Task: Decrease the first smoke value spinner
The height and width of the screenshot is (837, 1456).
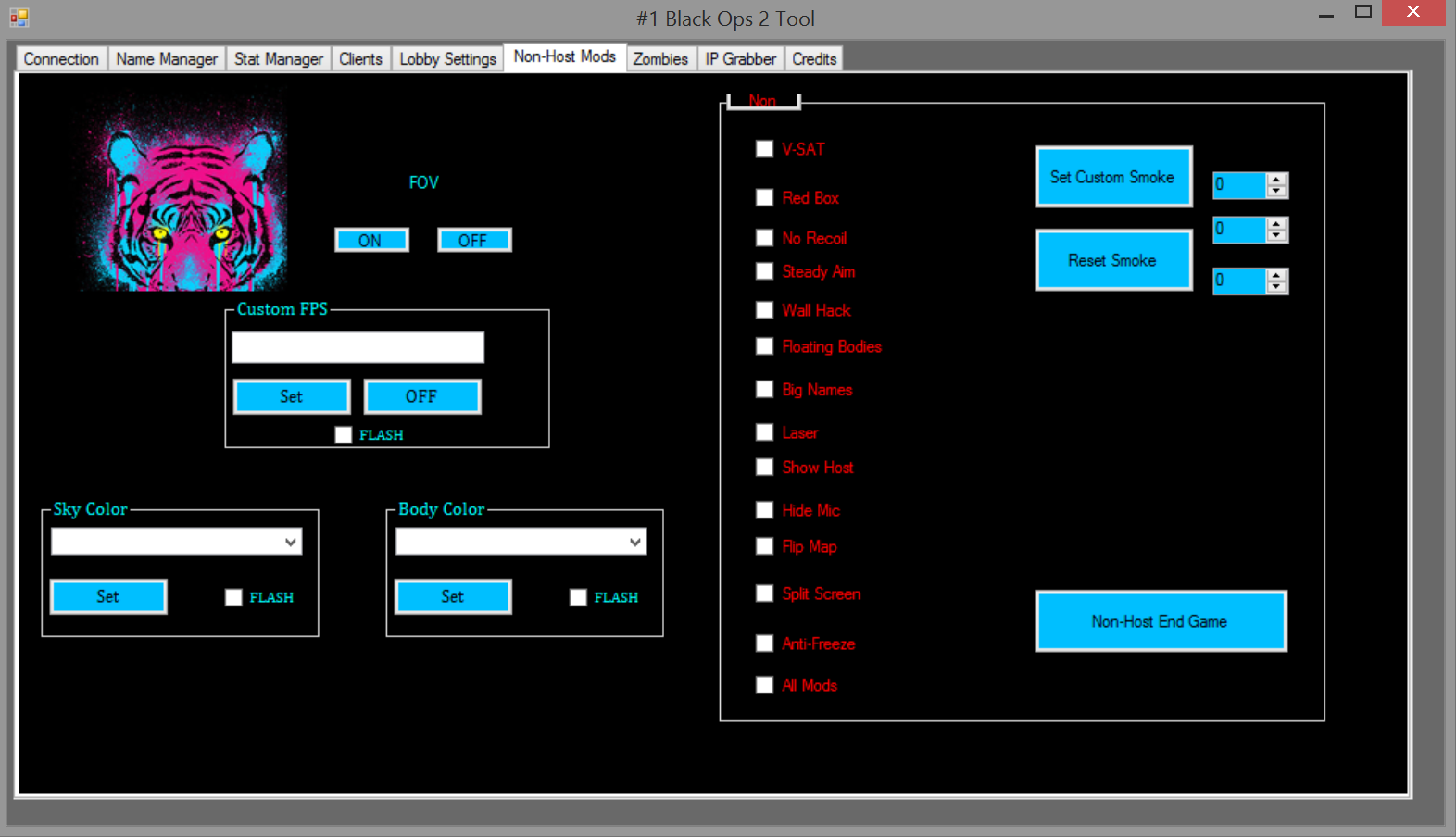Action: click(x=1277, y=191)
